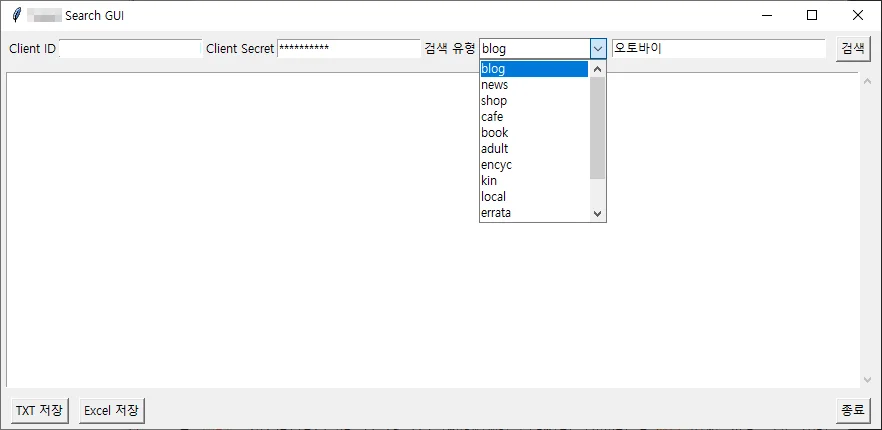
Task: Click the Client Secret password field
Action: point(349,48)
